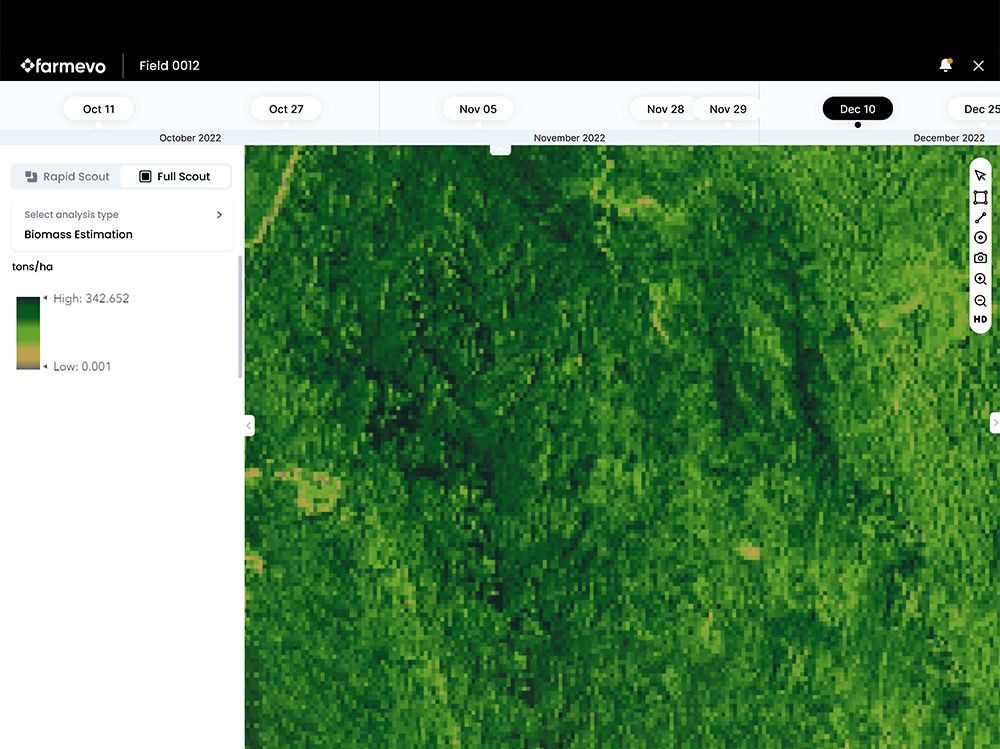Zoom in on the field map
The width and height of the screenshot is (1000, 749).
tap(980, 279)
